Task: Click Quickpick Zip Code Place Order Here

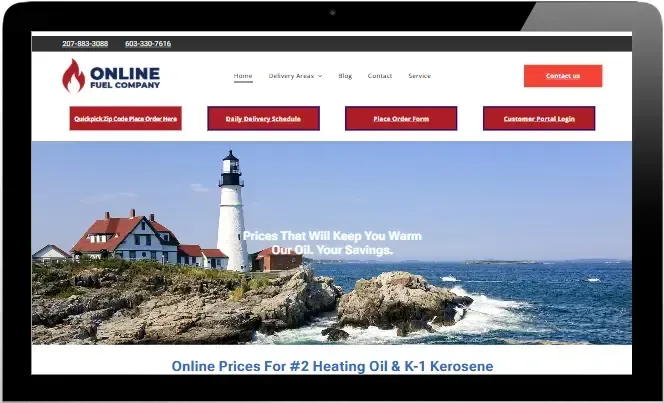Action: point(126,119)
